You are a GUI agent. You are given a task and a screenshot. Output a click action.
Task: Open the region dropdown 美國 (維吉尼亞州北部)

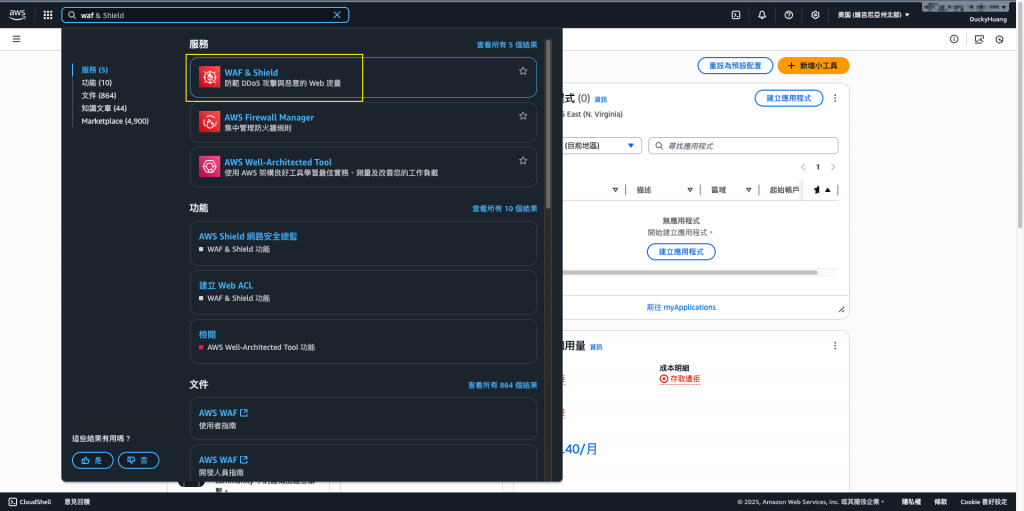(873, 15)
